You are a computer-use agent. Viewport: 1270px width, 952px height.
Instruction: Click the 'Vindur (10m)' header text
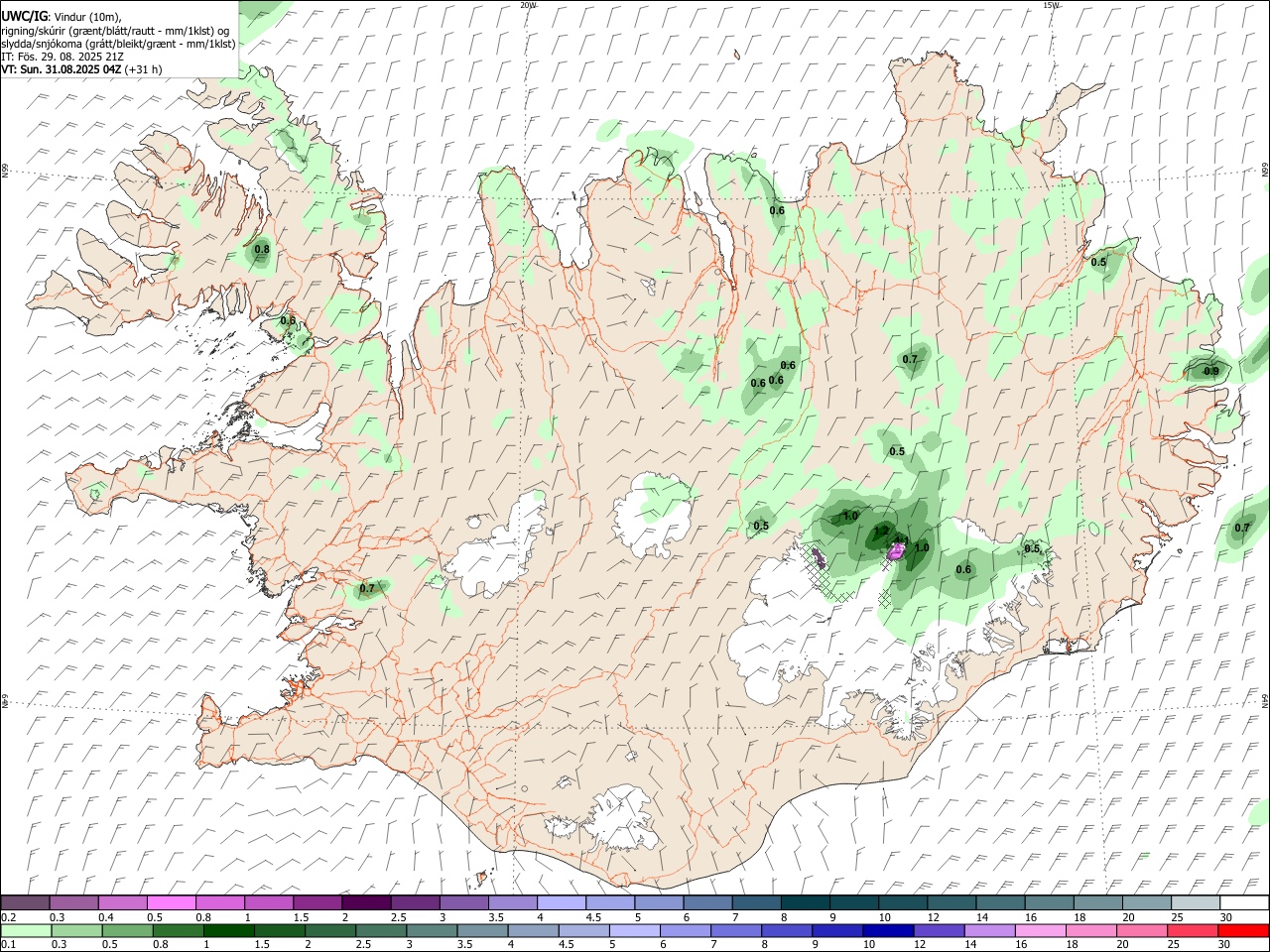(85, 18)
